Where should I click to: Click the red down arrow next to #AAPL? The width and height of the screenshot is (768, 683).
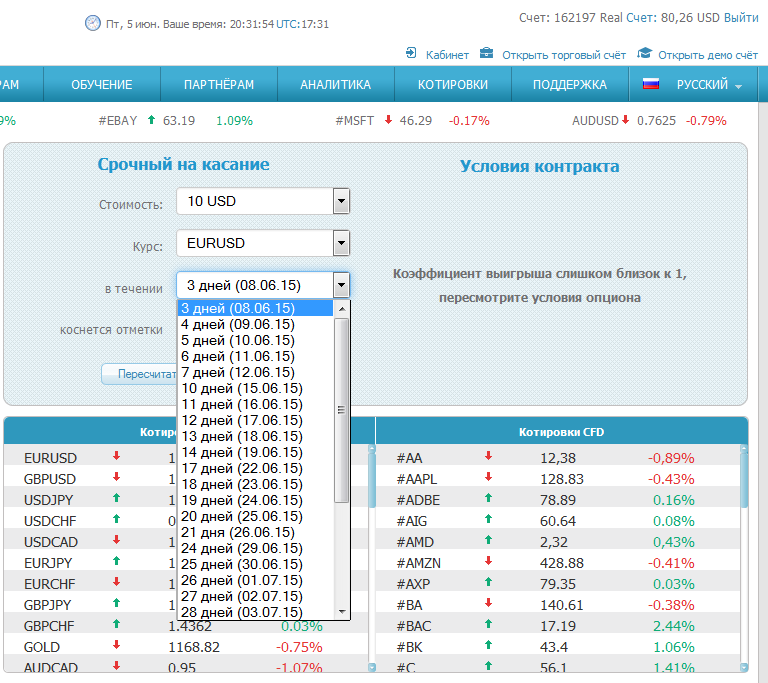488,478
